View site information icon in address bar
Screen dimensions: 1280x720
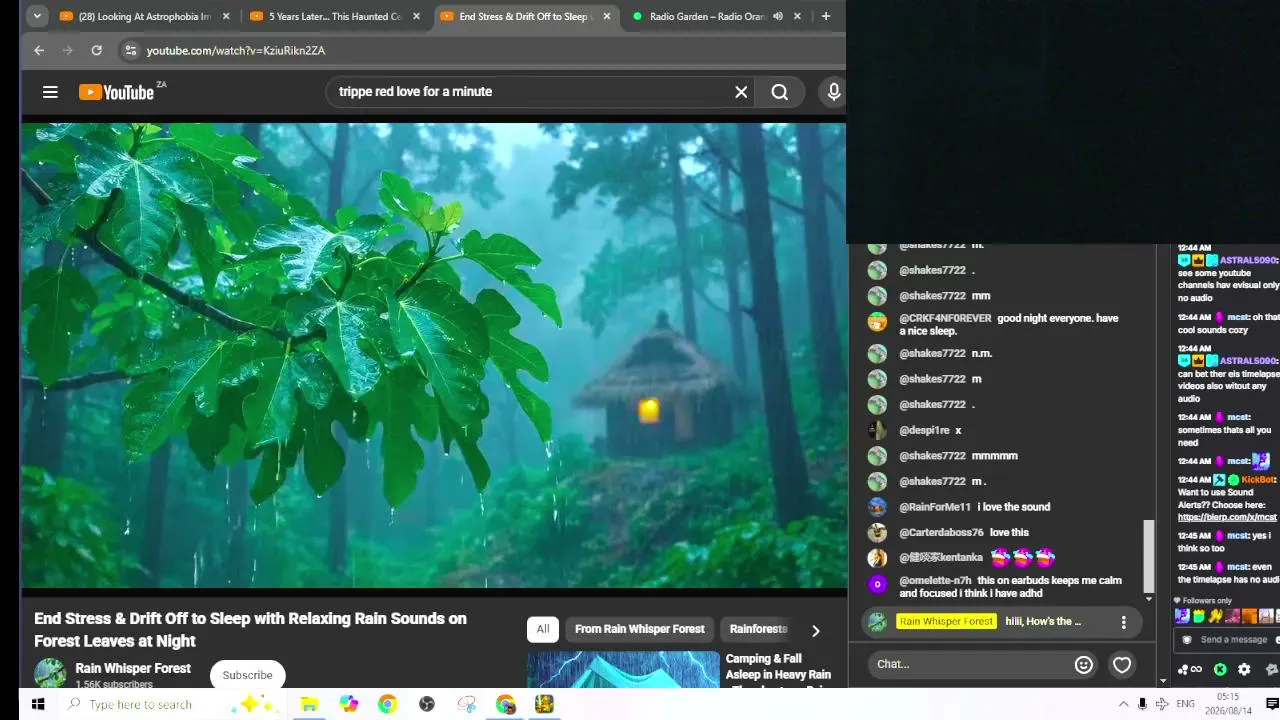(x=130, y=50)
